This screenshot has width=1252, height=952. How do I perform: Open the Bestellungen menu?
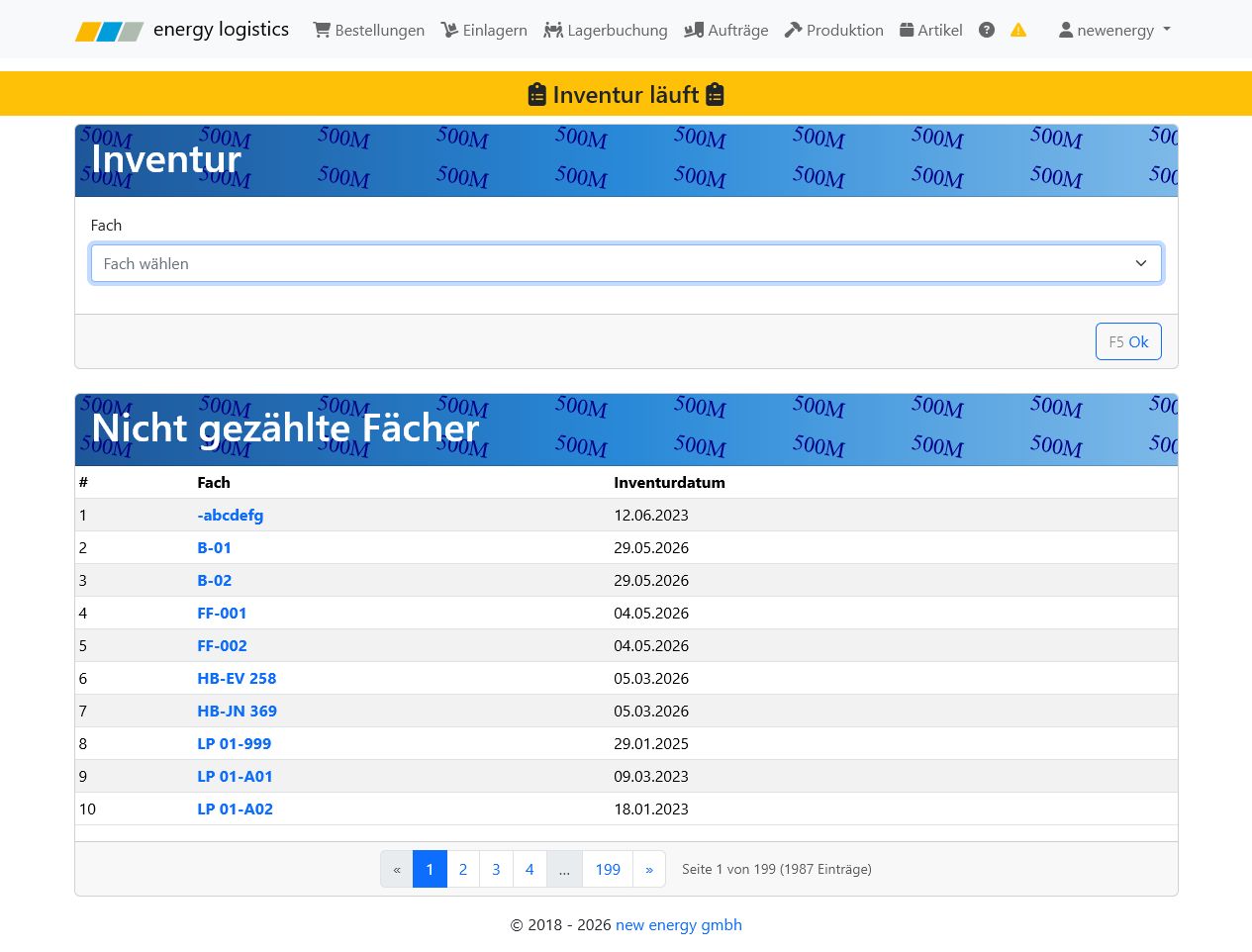(x=369, y=30)
